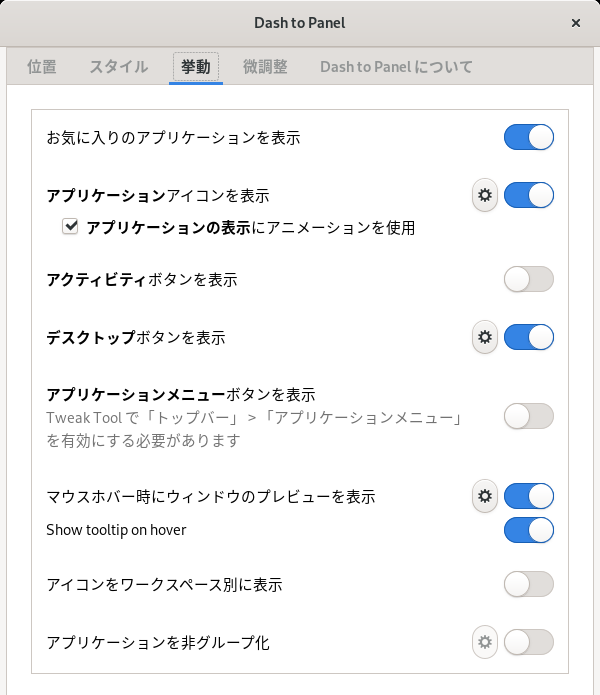Enable アイコンをワークスペース別に表示 switch
The width and height of the screenshot is (600, 695).
click(529, 584)
